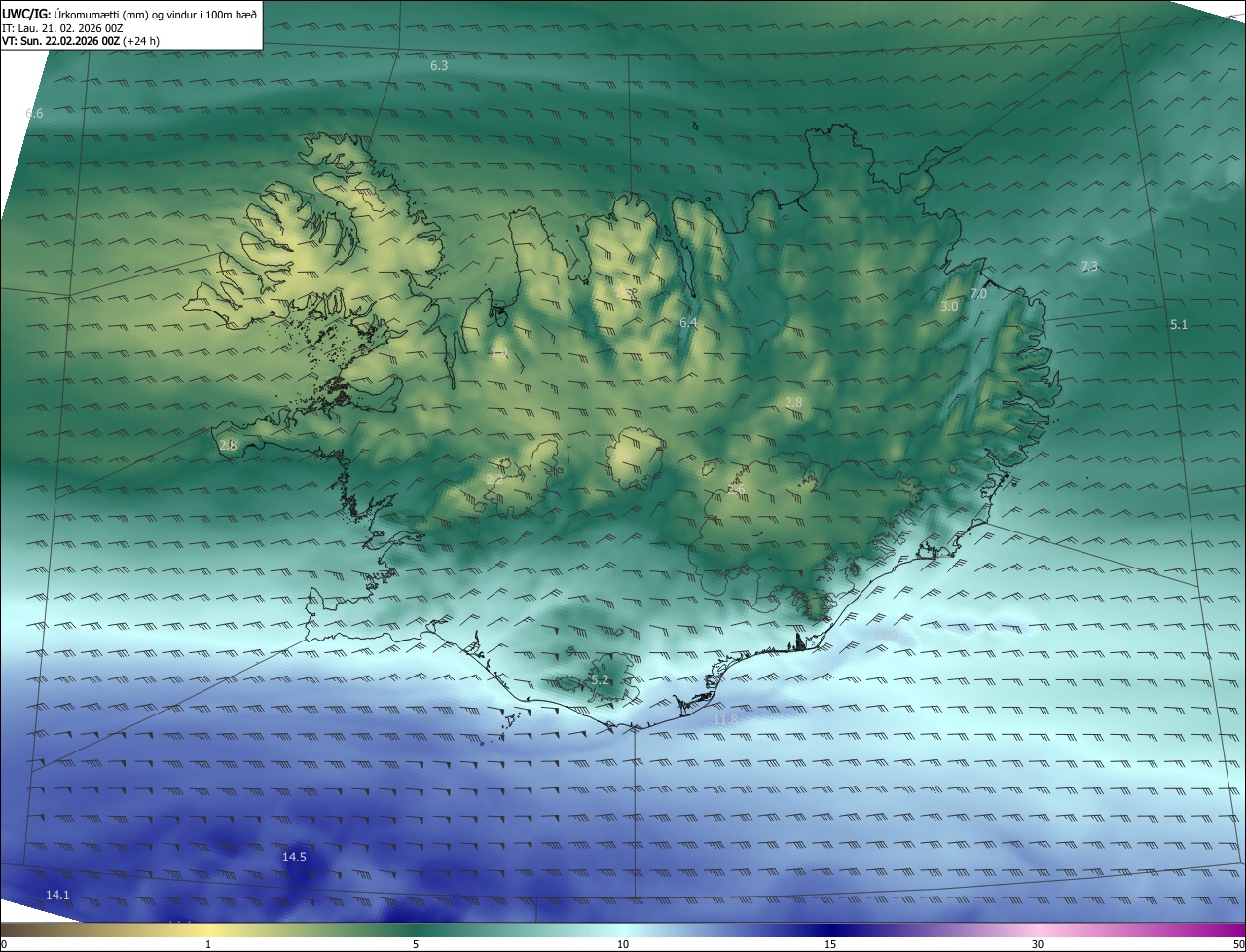This screenshot has height=952, width=1246.
Task: Click the 3.0 value label on the map
Action: pyautogui.click(x=949, y=306)
